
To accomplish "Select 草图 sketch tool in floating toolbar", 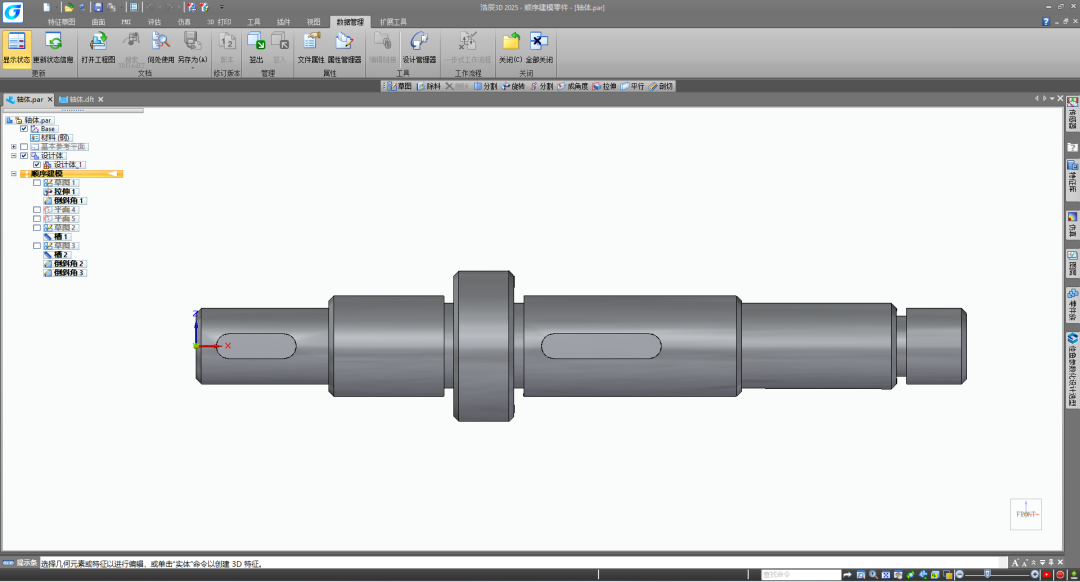I will 399,86.
